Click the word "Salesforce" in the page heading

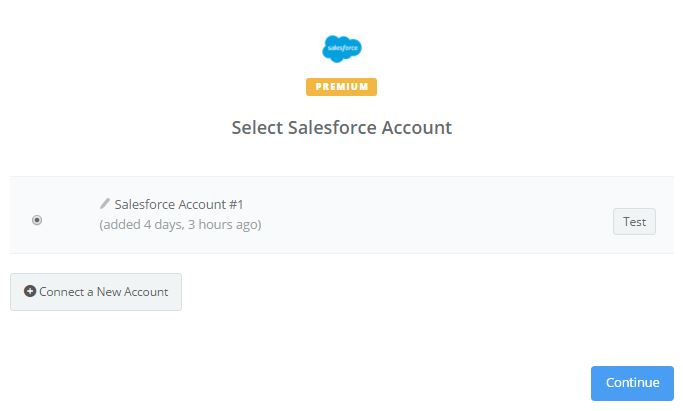pos(325,128)
